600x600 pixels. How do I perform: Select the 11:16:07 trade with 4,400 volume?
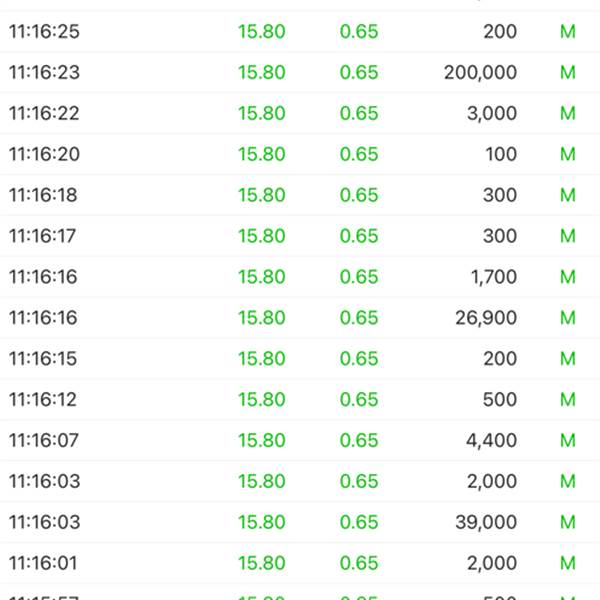(x=300, y=441)
